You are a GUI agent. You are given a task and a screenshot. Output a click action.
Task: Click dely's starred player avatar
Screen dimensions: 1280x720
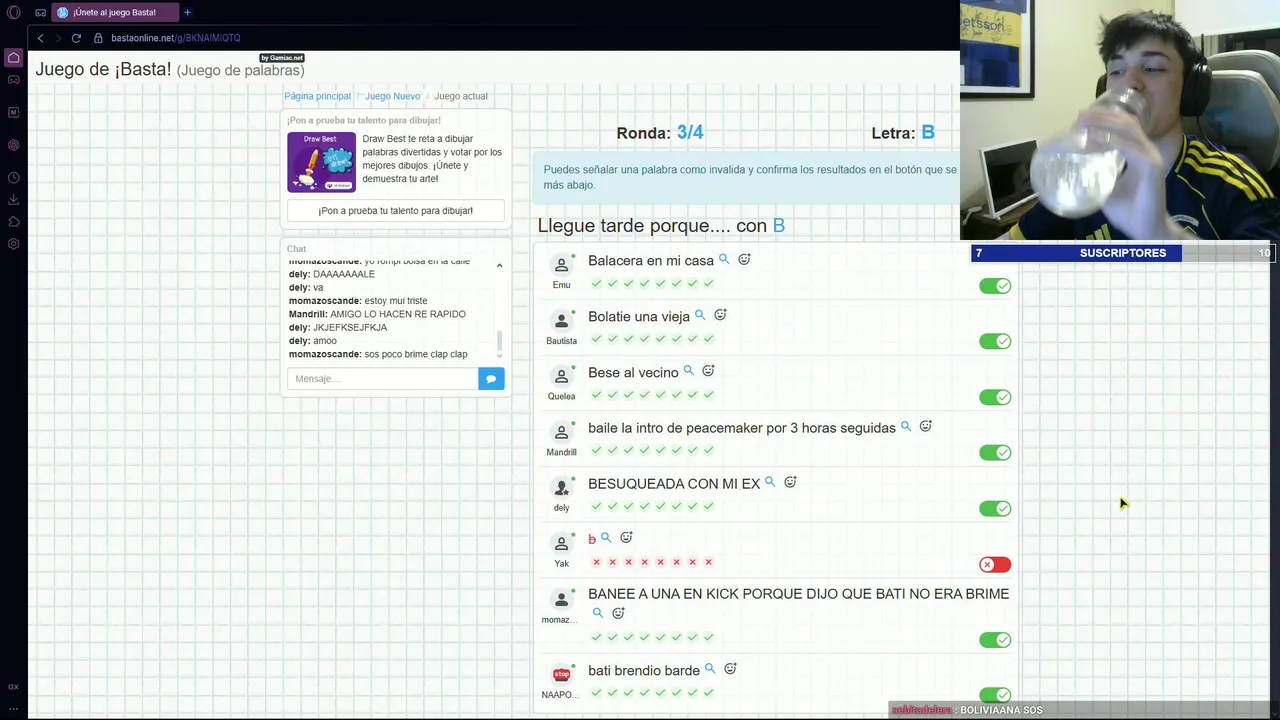[561, 488]
